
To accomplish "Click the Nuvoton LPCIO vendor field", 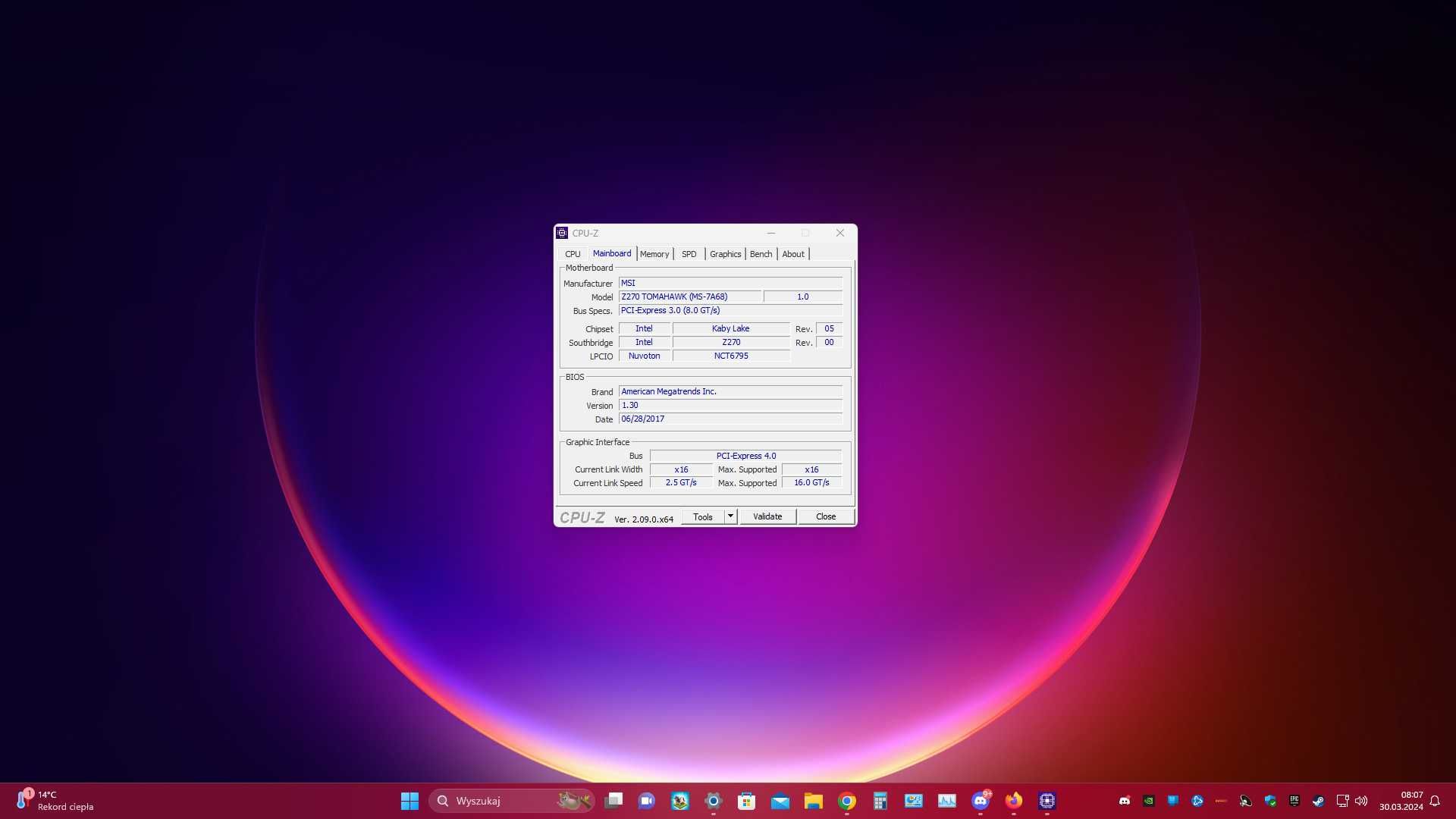I will pyautogui.click(x=644, y=356).
